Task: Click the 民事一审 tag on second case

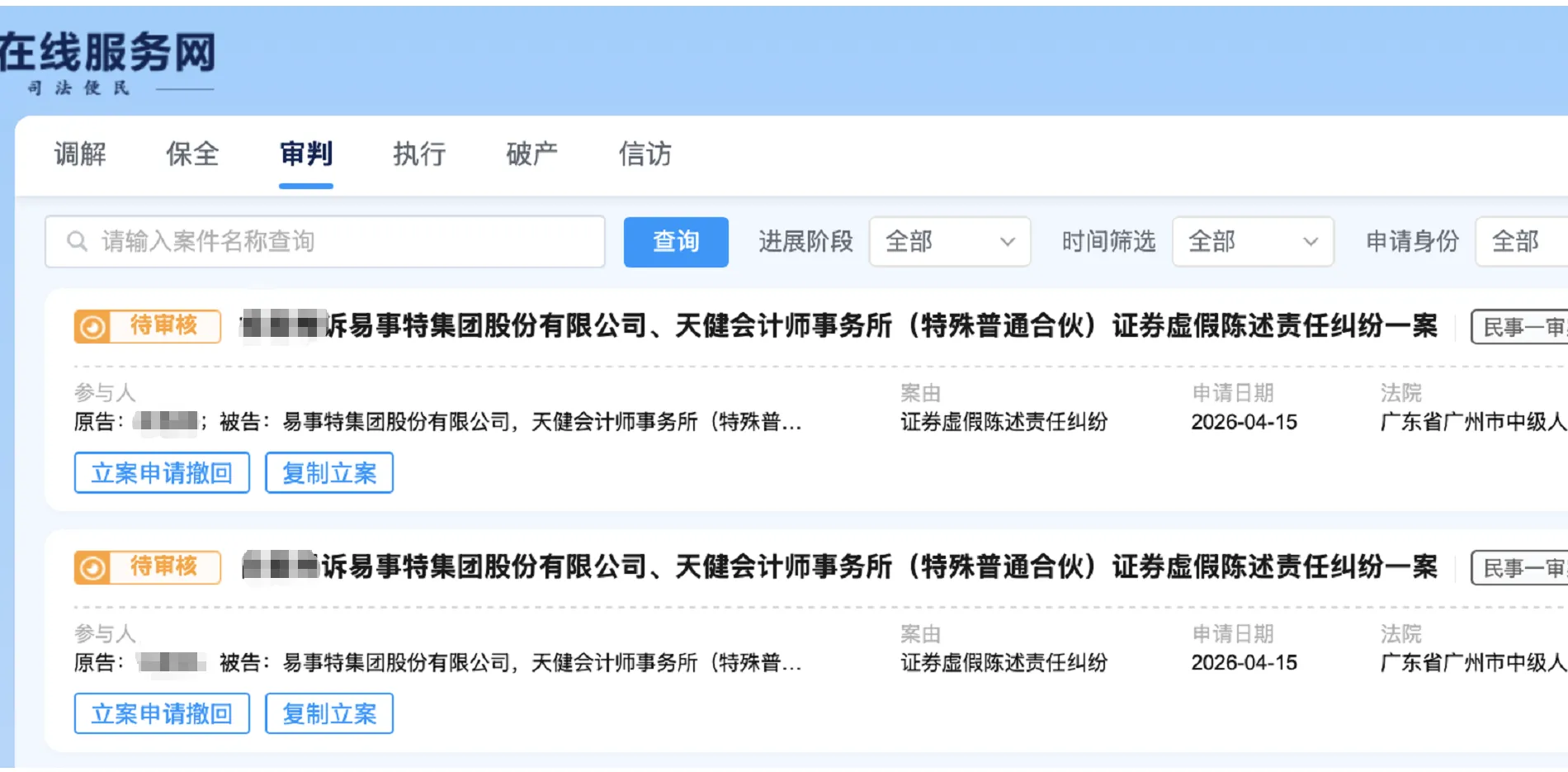Action: pyautogui.click(x=1519, y=569)
